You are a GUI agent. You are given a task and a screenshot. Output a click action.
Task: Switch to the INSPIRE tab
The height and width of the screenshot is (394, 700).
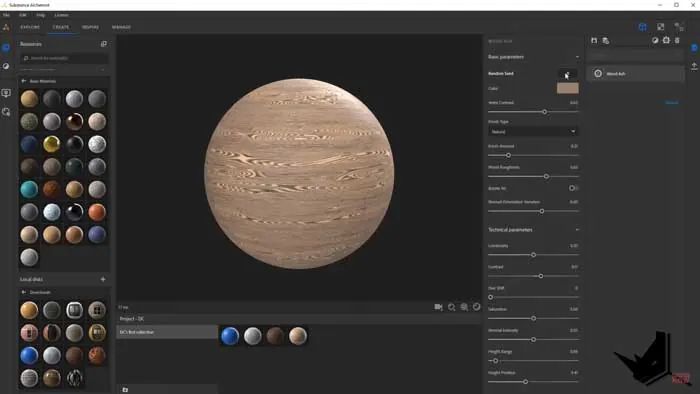coord(90,27)
